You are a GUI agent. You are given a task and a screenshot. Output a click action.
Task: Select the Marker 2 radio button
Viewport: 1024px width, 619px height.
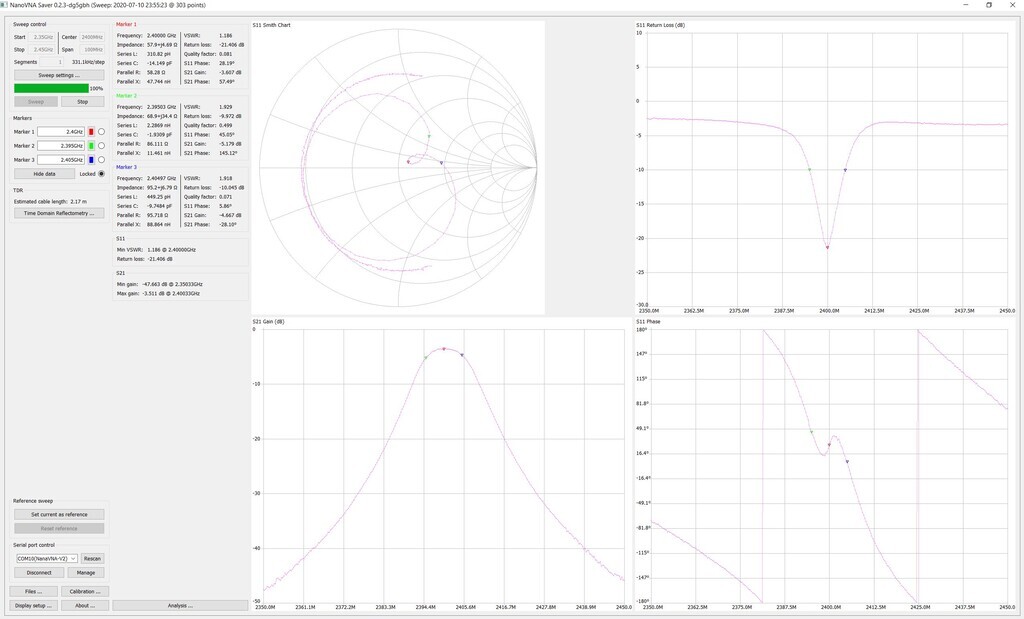101,146
